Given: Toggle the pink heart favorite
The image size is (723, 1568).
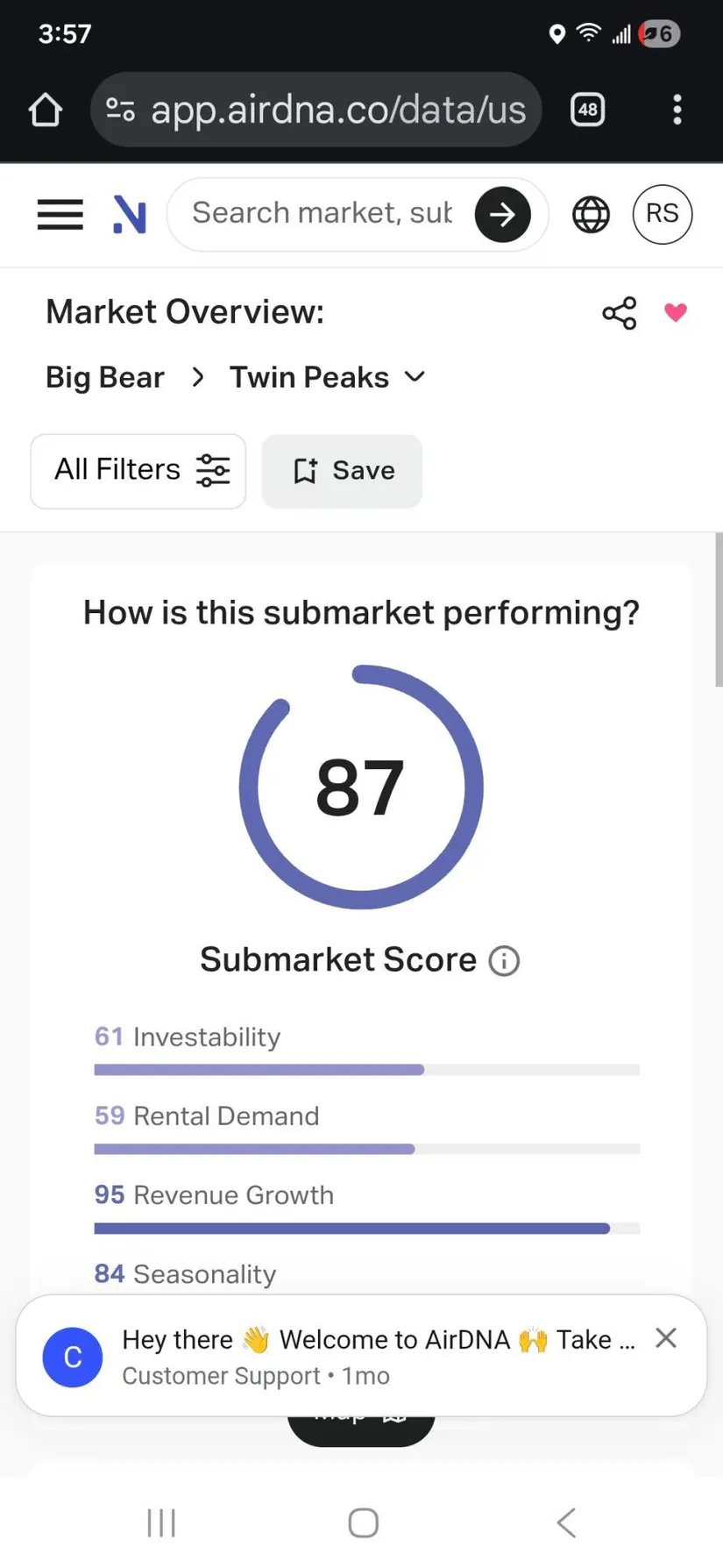Looking at the screenshot, I should [x=675, y=312].
